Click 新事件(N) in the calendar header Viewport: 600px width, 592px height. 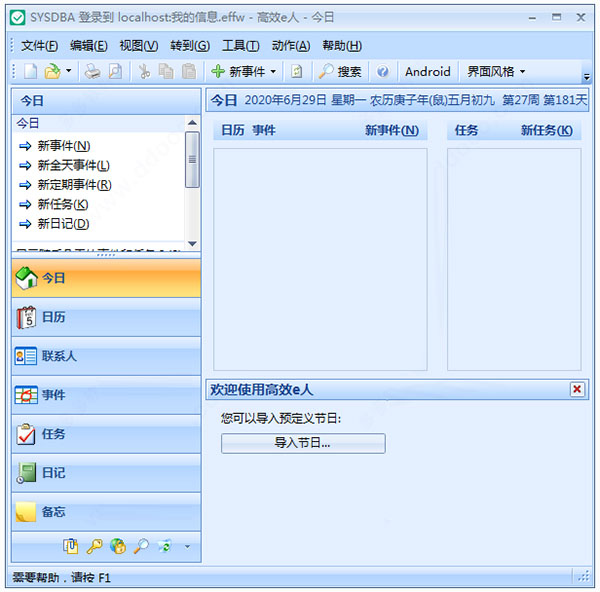pyautogui.click(x=391, y=130)
